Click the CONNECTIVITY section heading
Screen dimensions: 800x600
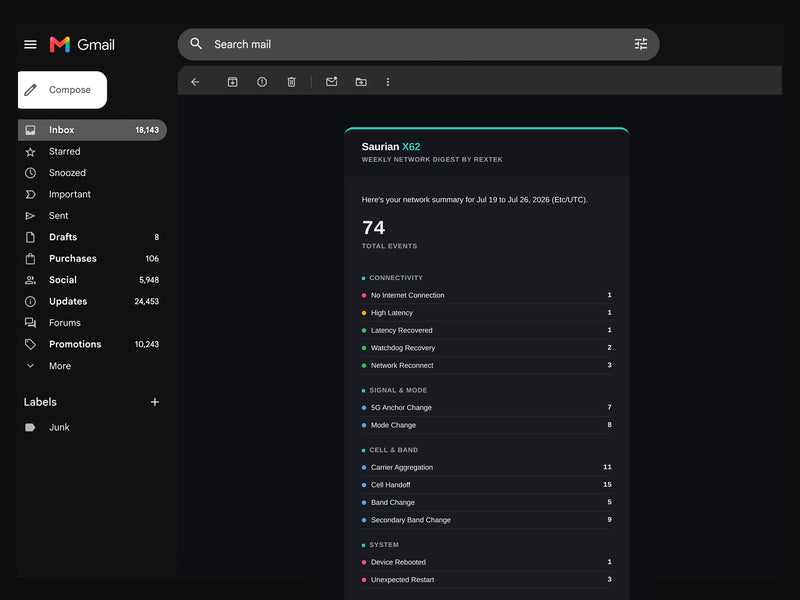coord(396,278)
